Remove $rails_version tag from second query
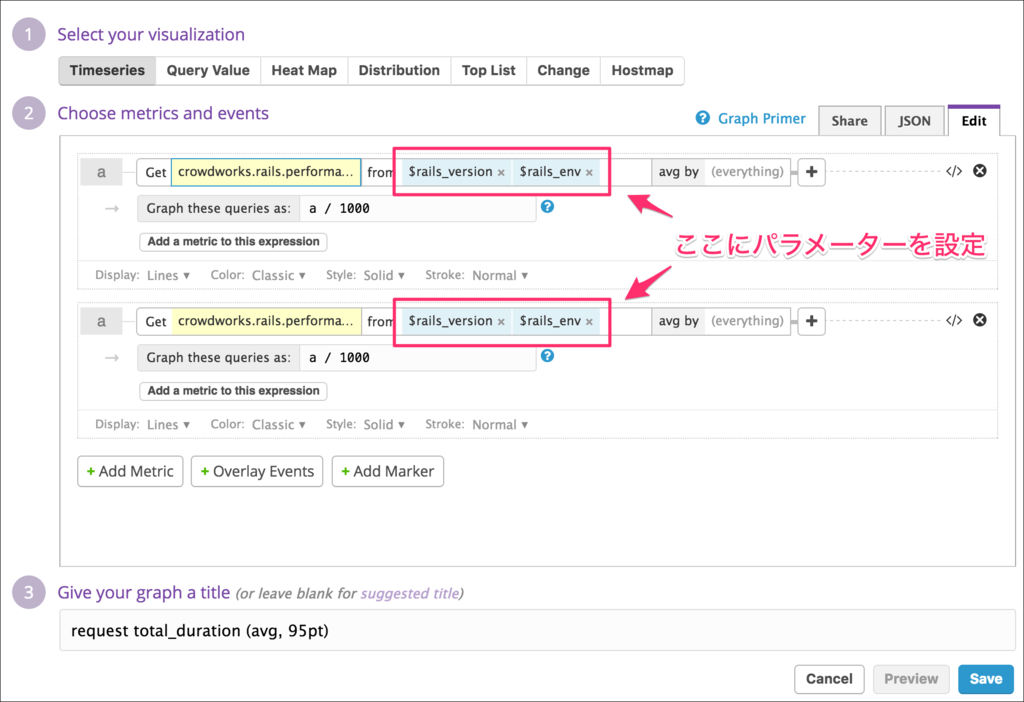1024x702 pixels. coord(502,322)
